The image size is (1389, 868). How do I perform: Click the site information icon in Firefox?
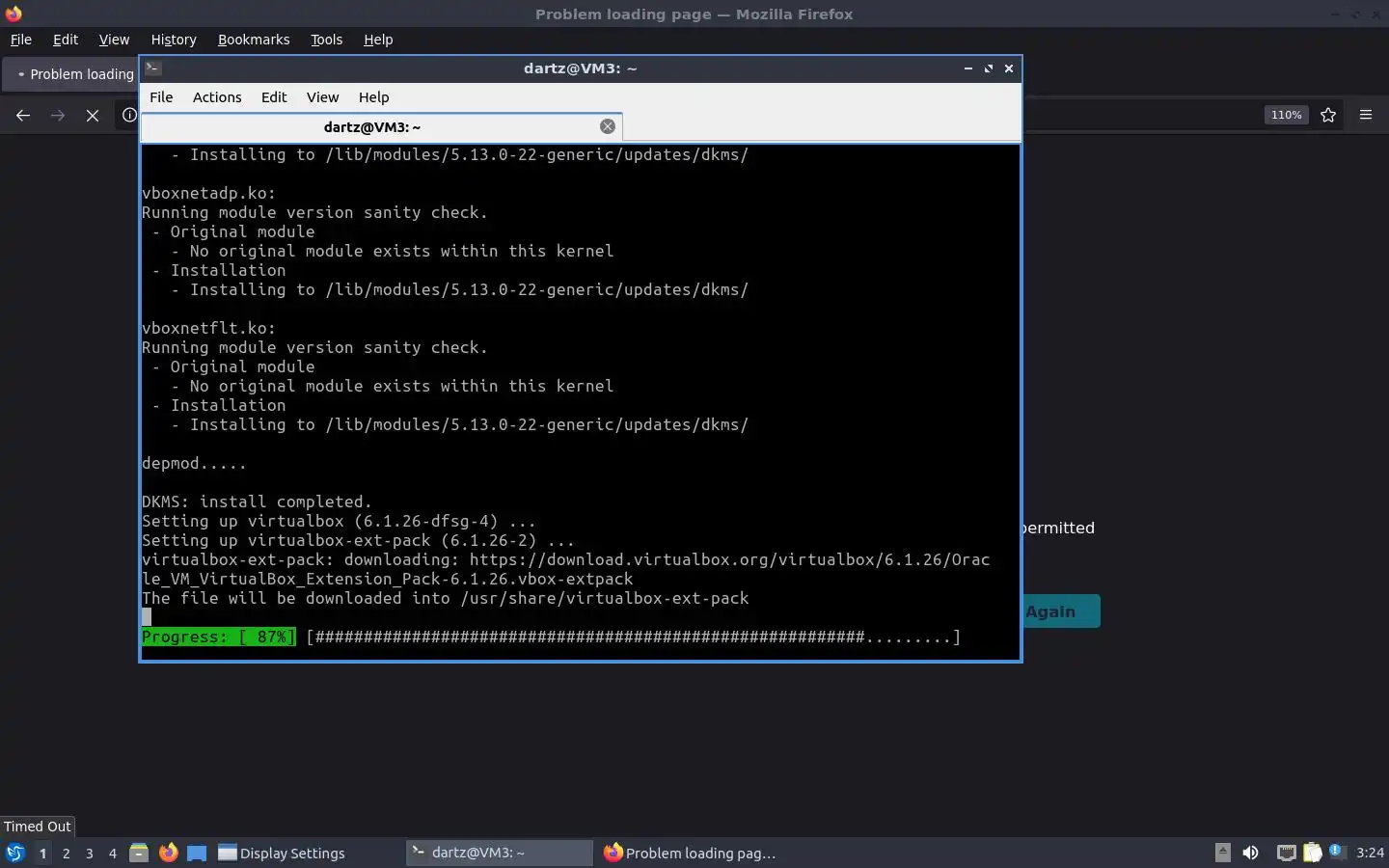[129, 115]
